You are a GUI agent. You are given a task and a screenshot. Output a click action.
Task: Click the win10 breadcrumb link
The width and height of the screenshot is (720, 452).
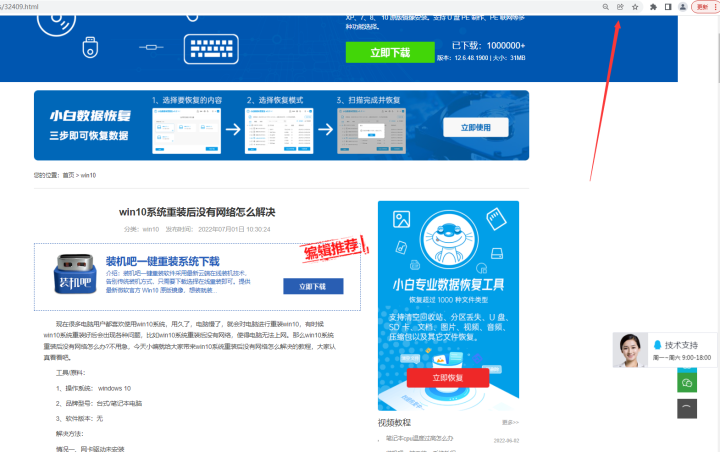tap(89, 175)
